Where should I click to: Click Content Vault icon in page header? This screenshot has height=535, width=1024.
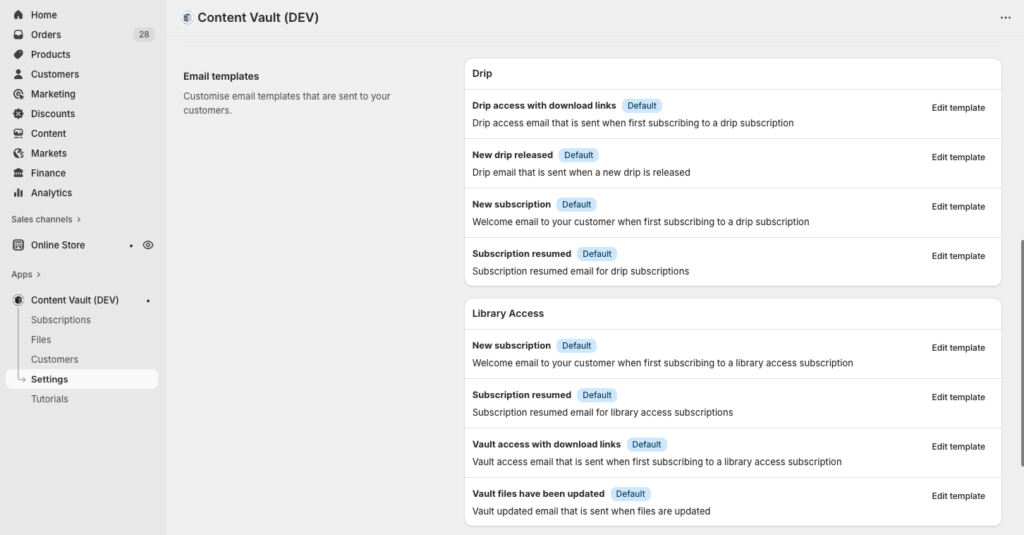point(187,18)
